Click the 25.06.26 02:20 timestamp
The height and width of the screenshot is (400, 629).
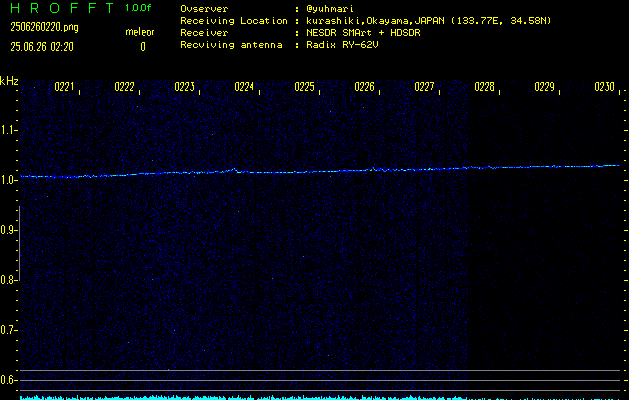[42, 47]
